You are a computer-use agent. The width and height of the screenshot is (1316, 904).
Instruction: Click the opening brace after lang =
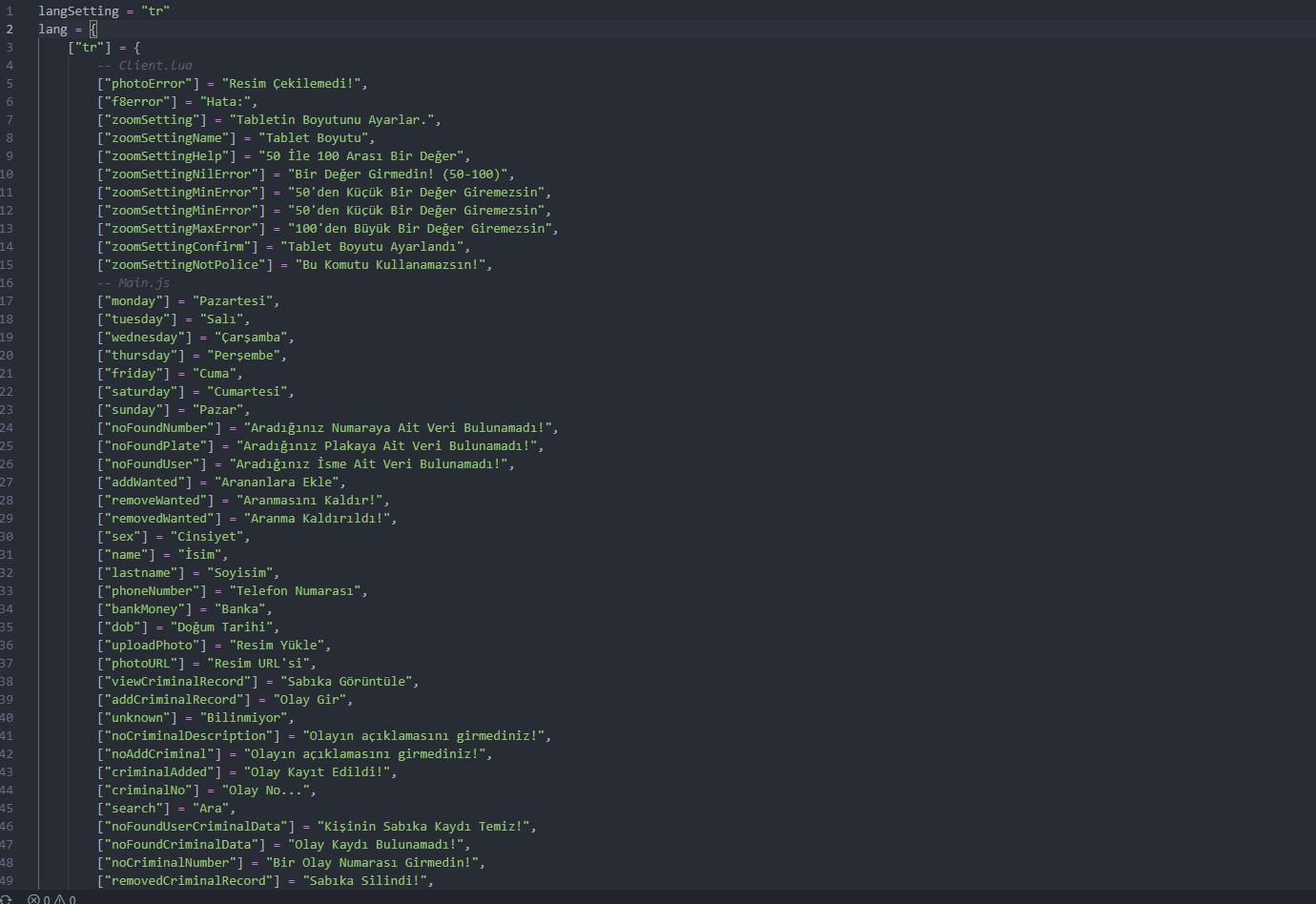pos(93,30)
